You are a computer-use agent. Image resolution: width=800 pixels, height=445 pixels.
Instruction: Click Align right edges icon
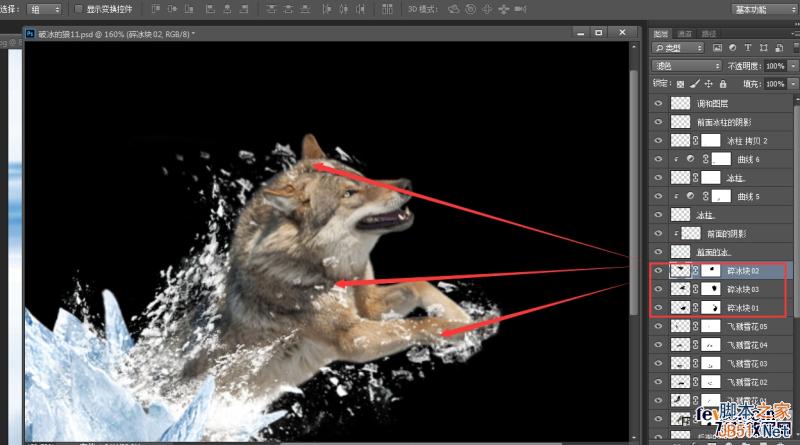[244, 9]
